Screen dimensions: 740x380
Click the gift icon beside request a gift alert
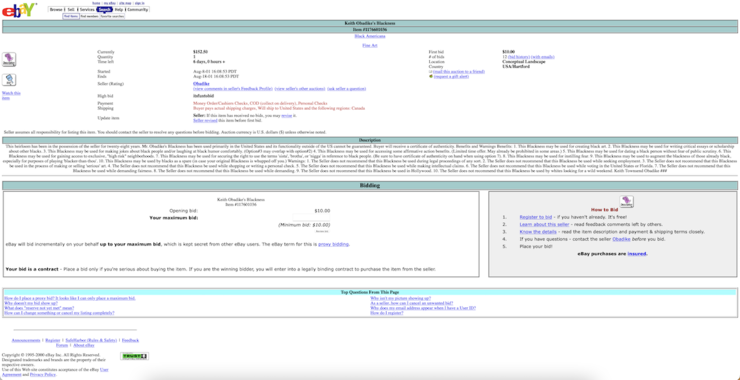click(x=431, y=76)
